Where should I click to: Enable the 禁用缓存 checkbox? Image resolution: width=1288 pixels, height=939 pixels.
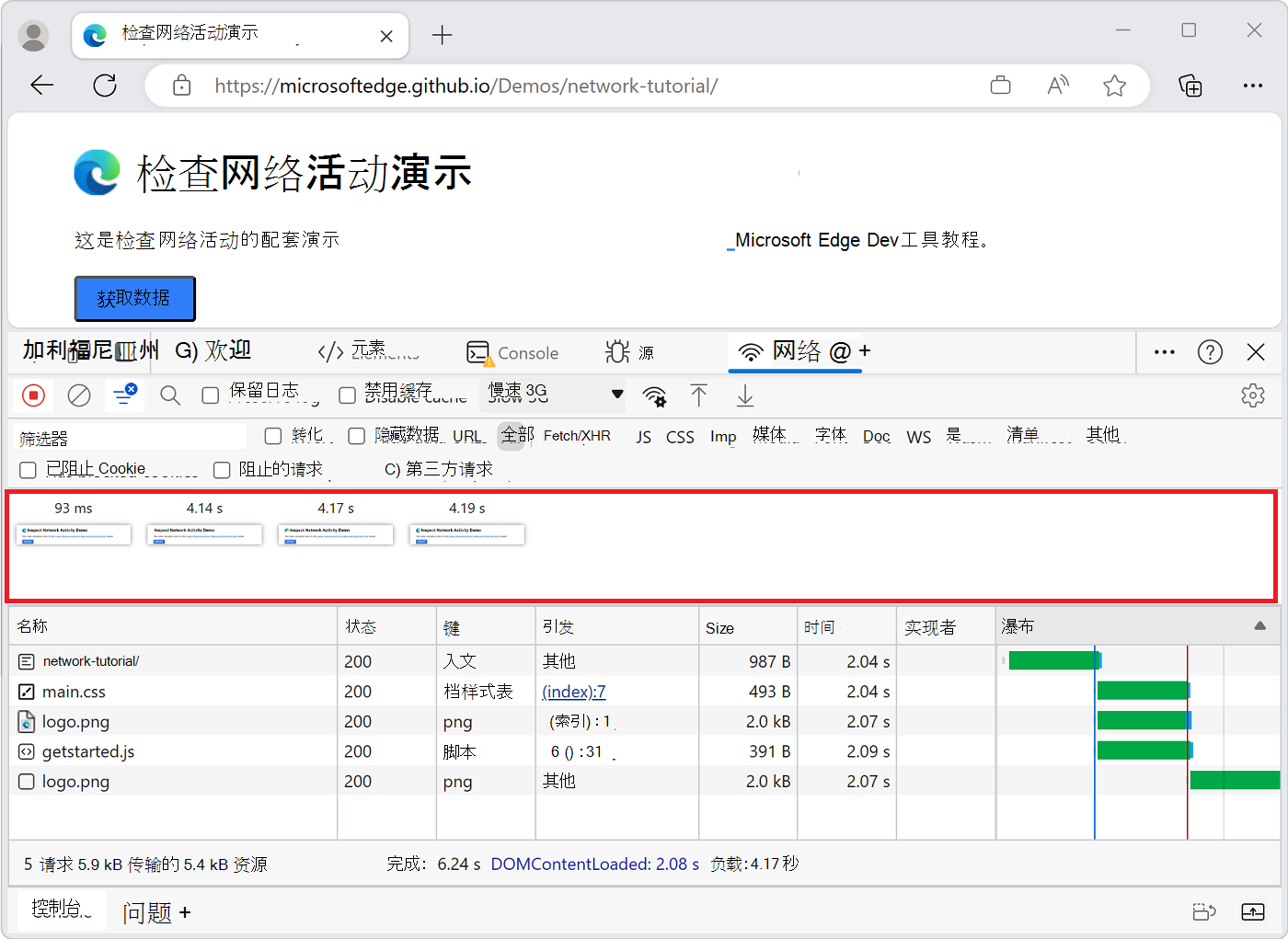pos(347,395)
